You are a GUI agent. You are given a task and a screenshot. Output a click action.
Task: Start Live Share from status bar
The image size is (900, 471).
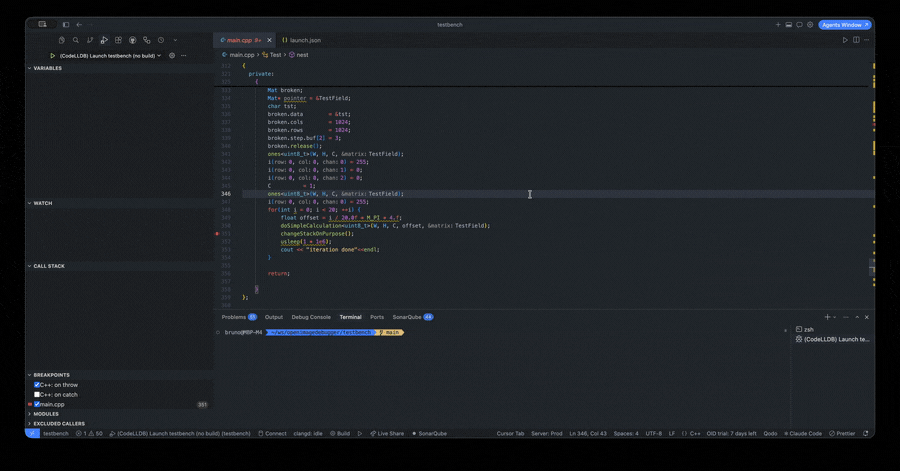tap(387, 434)
